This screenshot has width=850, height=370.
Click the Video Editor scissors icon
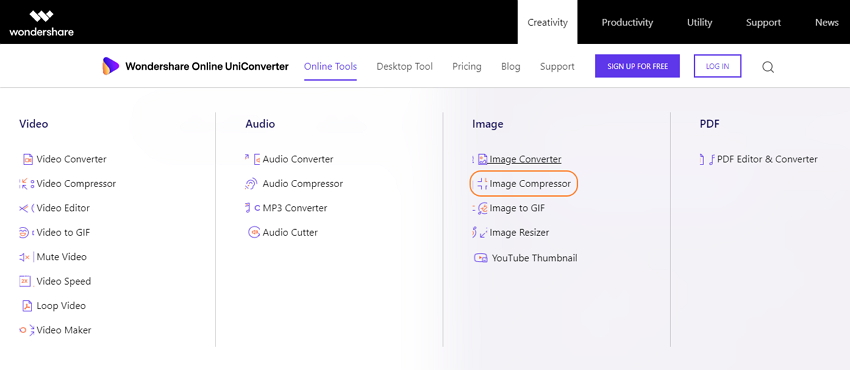coord(27,208)
